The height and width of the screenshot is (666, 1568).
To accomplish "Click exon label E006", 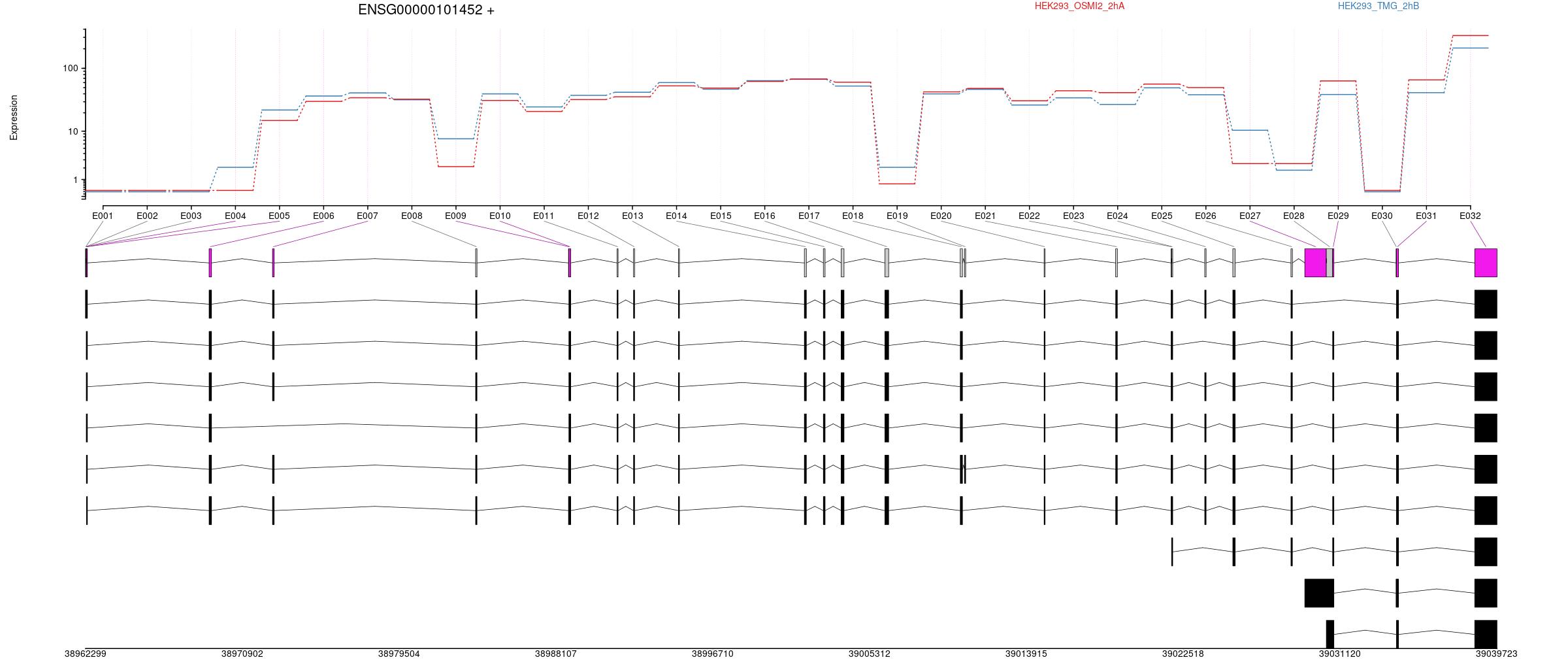I will click(x=323, y=216).
